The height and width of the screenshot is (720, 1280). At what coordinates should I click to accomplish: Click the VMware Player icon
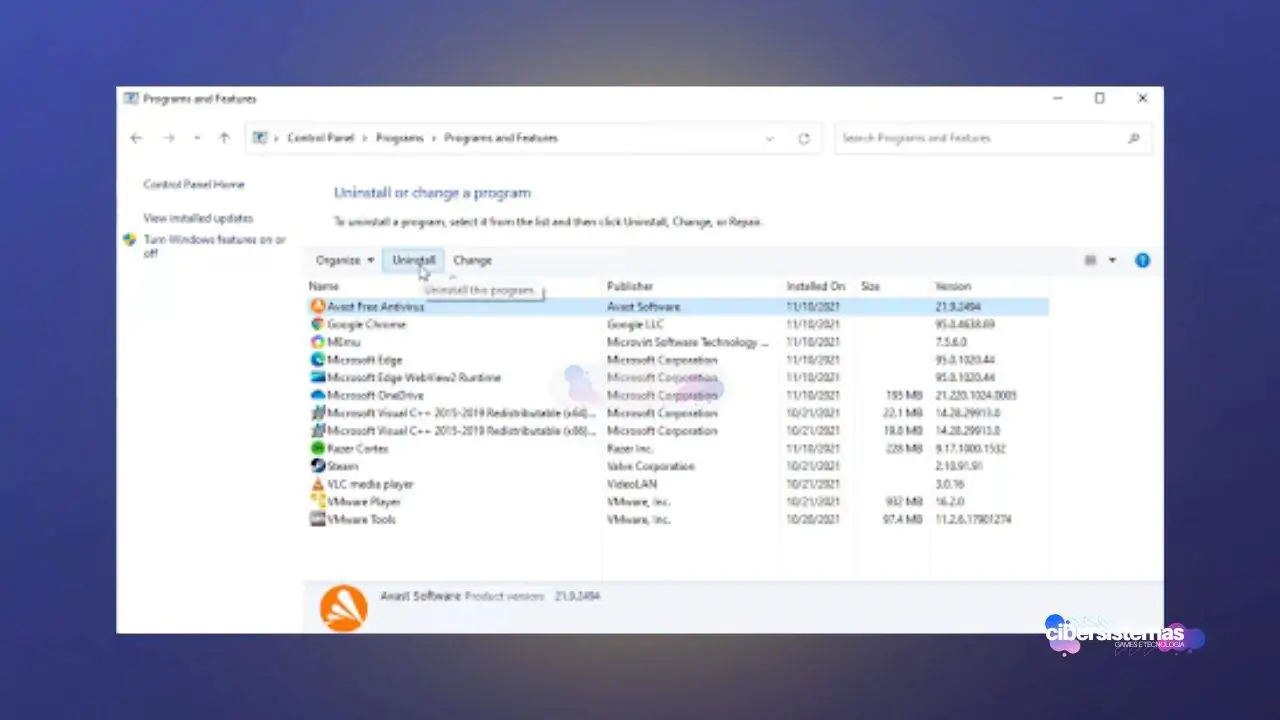pyautogui.click(x=318, y=502)
